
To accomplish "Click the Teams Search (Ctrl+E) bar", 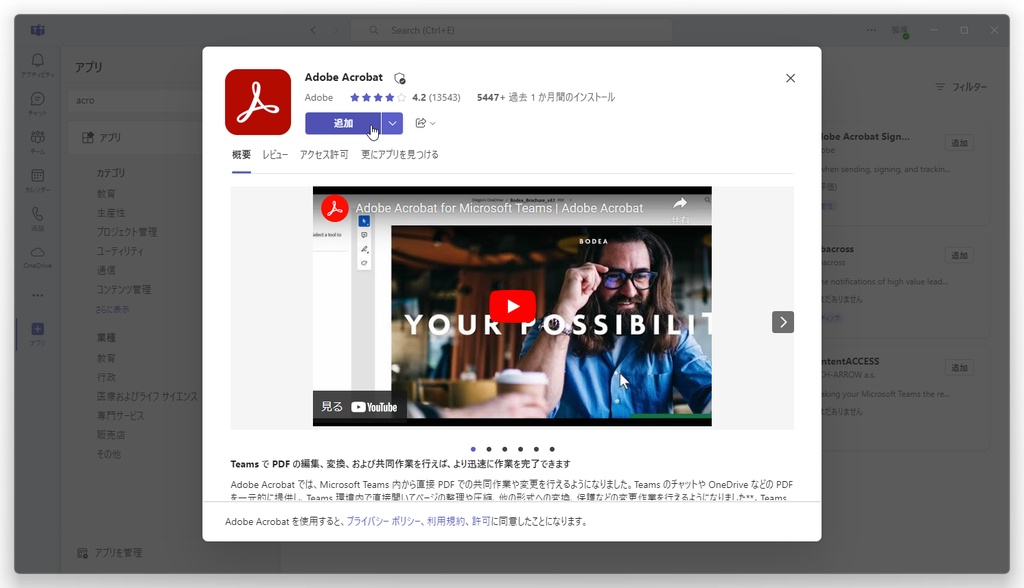I will 511,30.
